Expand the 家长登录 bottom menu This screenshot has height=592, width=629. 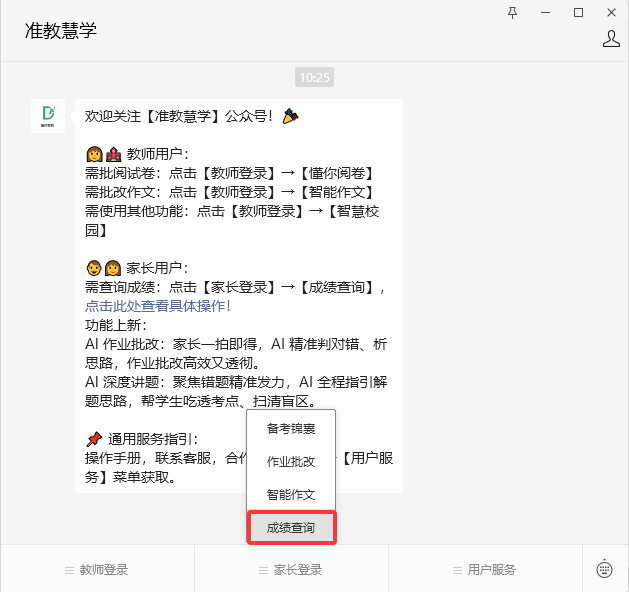pos(291,569)
